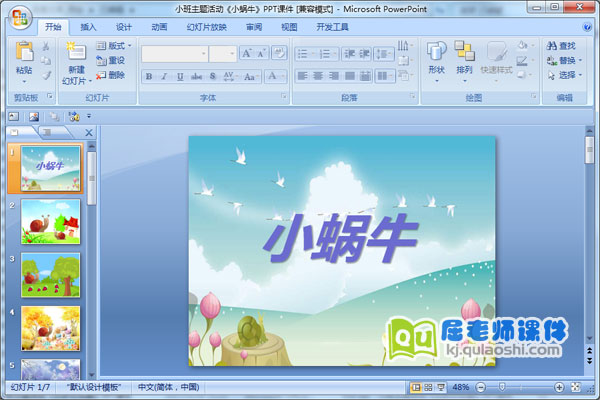
Task: Expand the Select (选择) dropdown
Action: 580,75
